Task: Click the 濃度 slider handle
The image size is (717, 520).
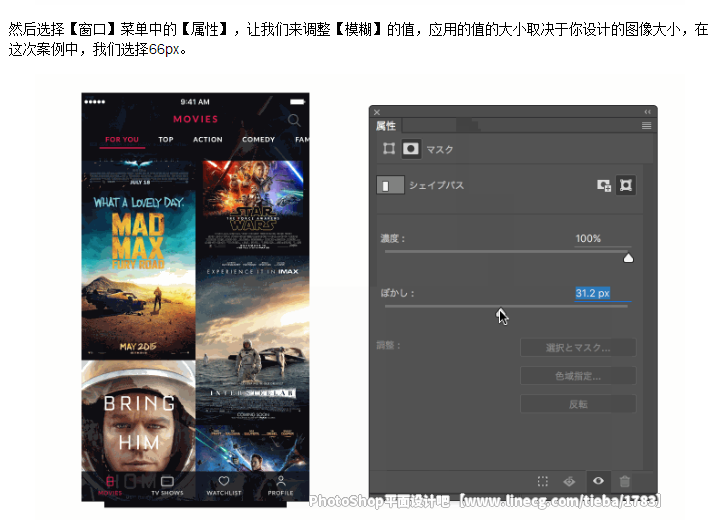Action: 628,258
